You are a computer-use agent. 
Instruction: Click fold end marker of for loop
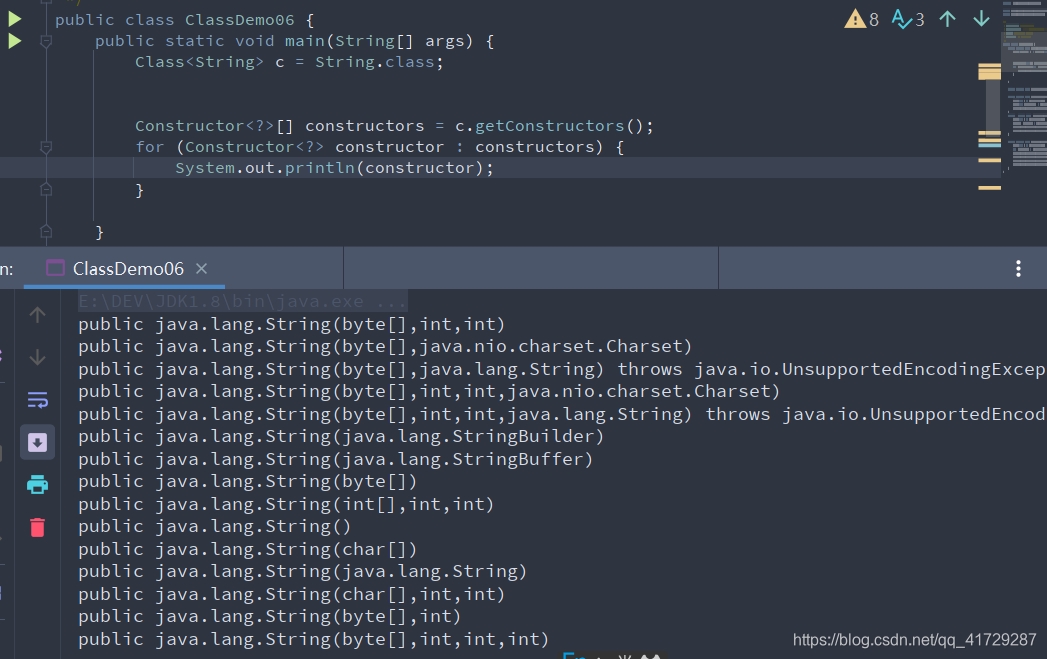pyautogui.click(x=46, y=190)
